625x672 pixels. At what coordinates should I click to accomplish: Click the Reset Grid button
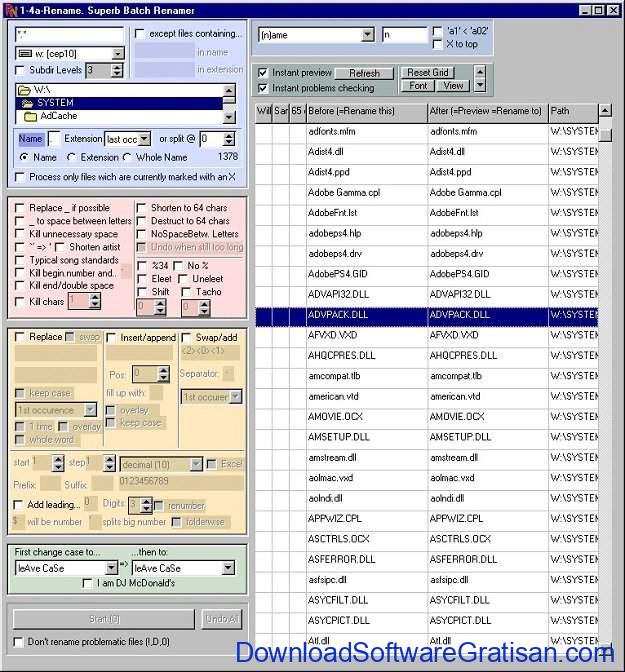click(x=428, y=72)
